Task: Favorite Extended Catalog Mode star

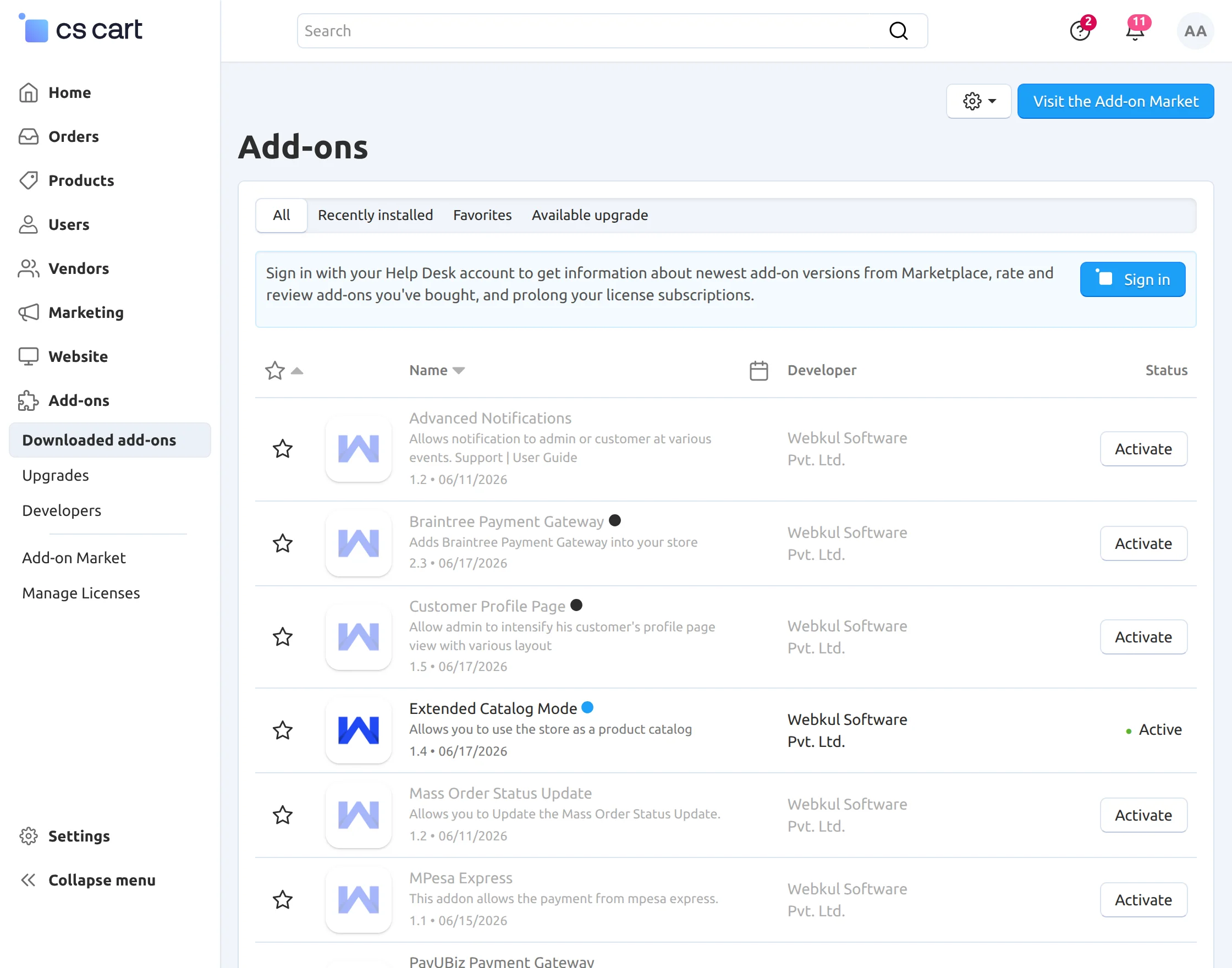Action: click(283, 730)
